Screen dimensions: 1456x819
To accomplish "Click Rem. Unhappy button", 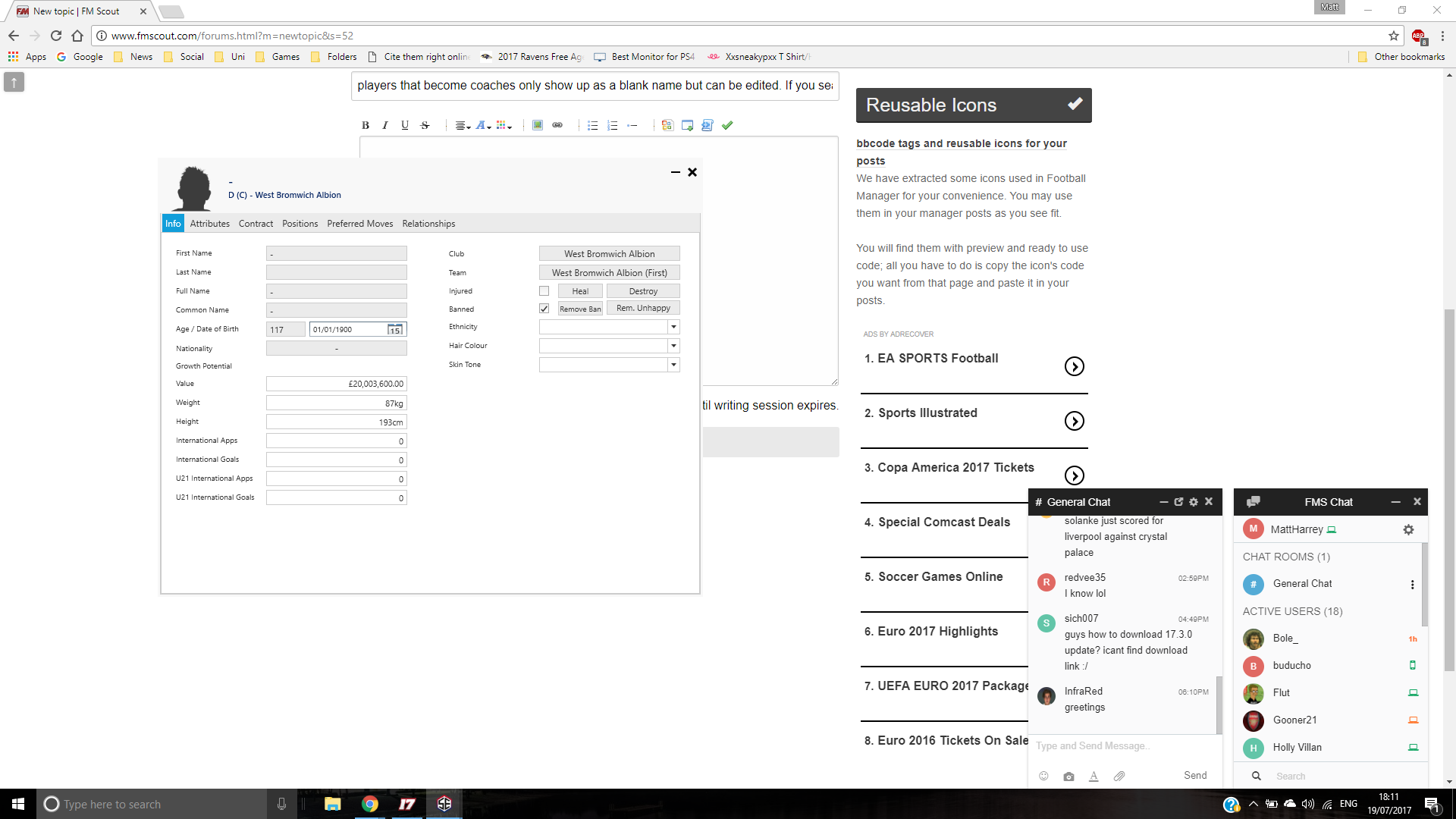I will coord(643,308).
